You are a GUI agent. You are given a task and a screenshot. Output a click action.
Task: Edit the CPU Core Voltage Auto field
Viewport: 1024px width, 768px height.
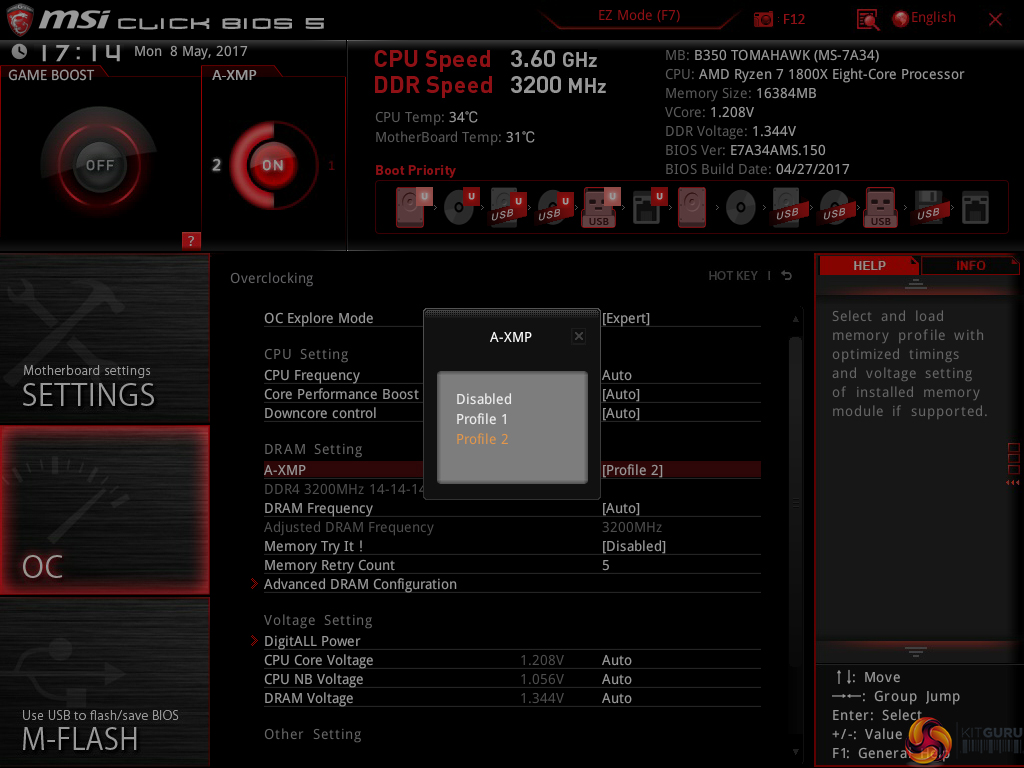pyautogui.click(x=616, y=660)
